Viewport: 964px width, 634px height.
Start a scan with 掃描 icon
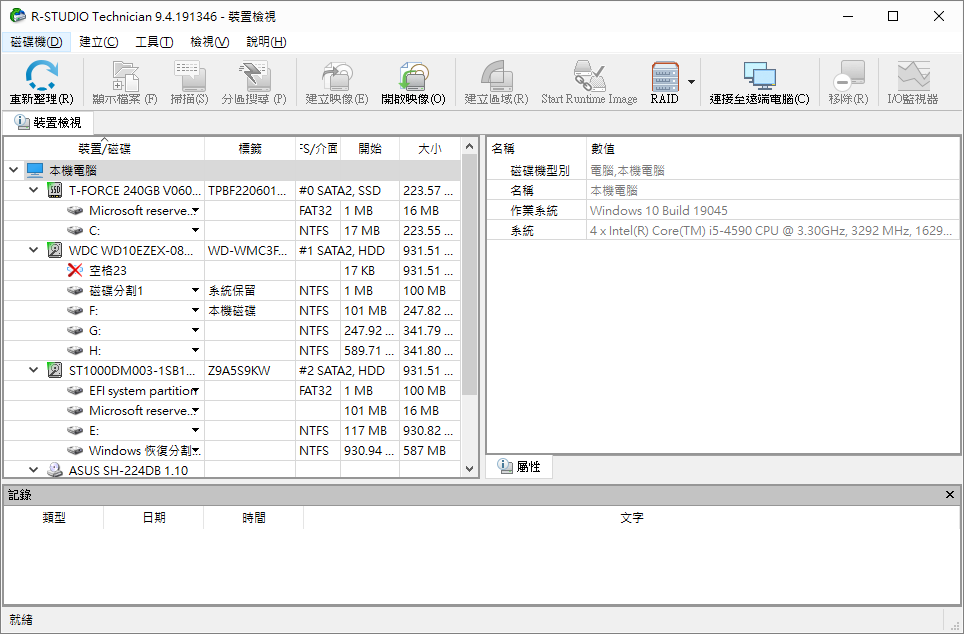pyautogui.click(x=189, y=76)
